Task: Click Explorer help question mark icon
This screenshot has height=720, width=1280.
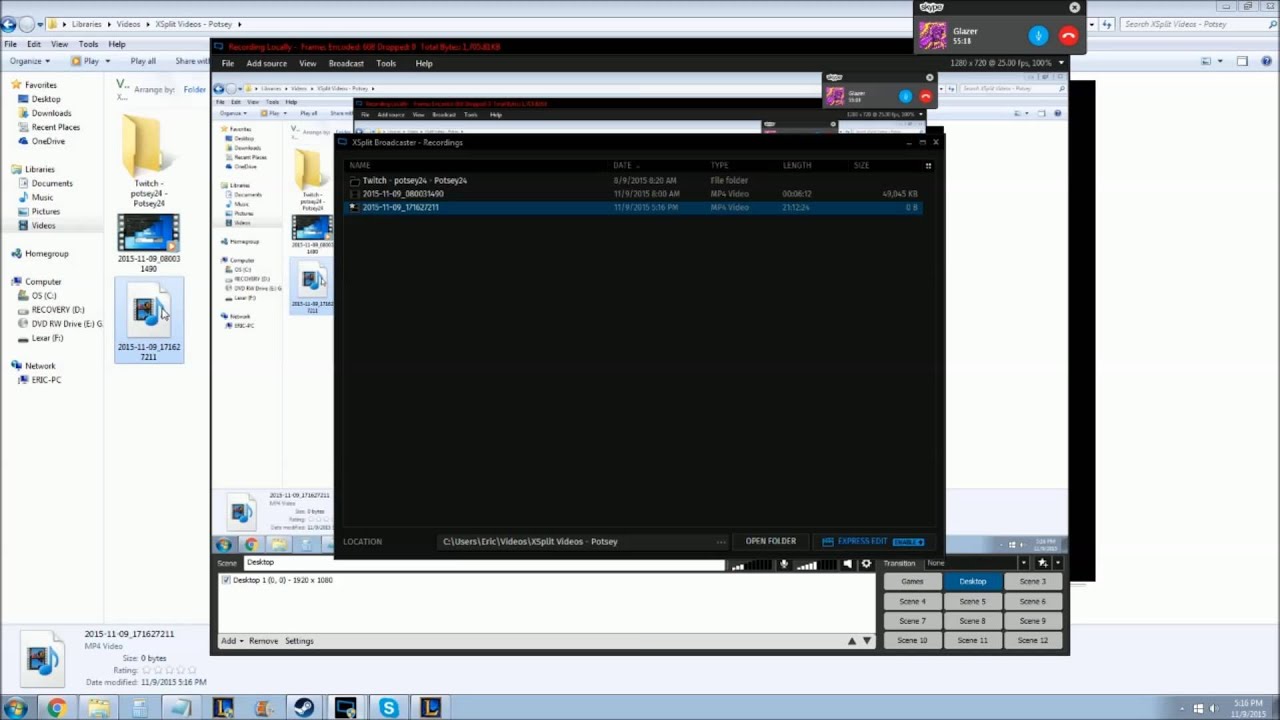Action: tap(1266, 61)
